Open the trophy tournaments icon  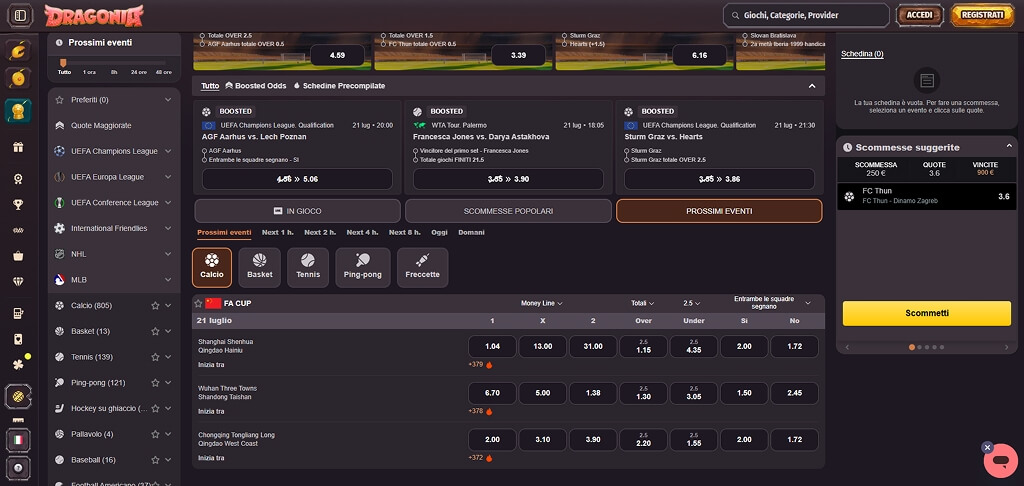(x=18, y=204)
